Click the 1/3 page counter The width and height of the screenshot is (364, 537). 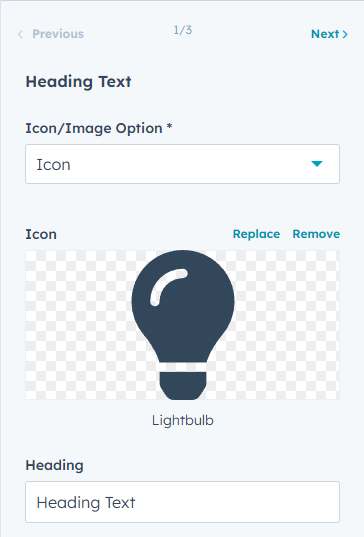pyautogui.click(x=183, y=30)
